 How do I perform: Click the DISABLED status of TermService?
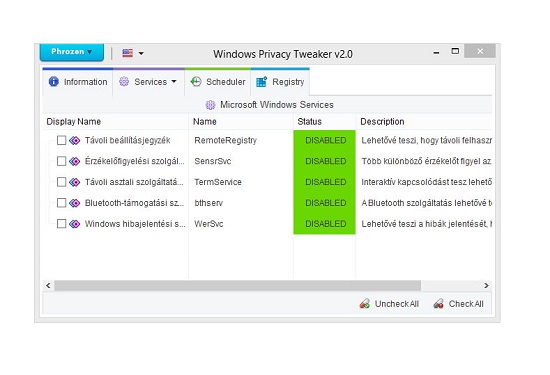tap(324, 182)
